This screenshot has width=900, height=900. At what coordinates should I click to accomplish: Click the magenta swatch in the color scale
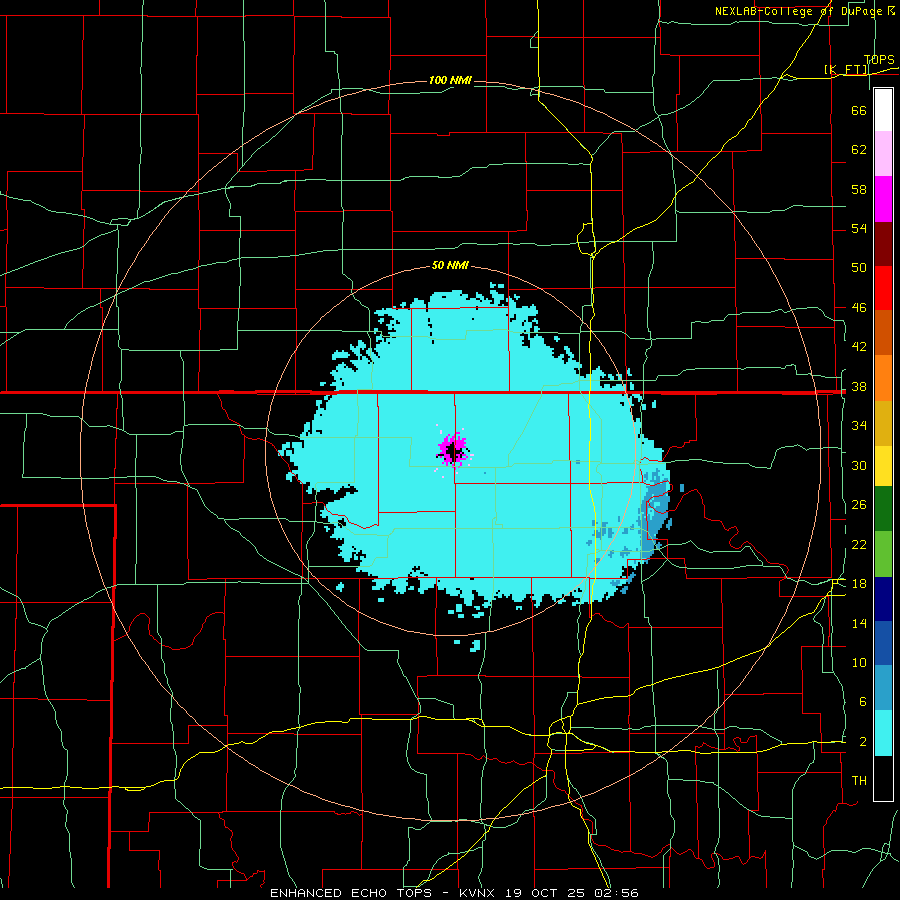(x=883, y=199)
